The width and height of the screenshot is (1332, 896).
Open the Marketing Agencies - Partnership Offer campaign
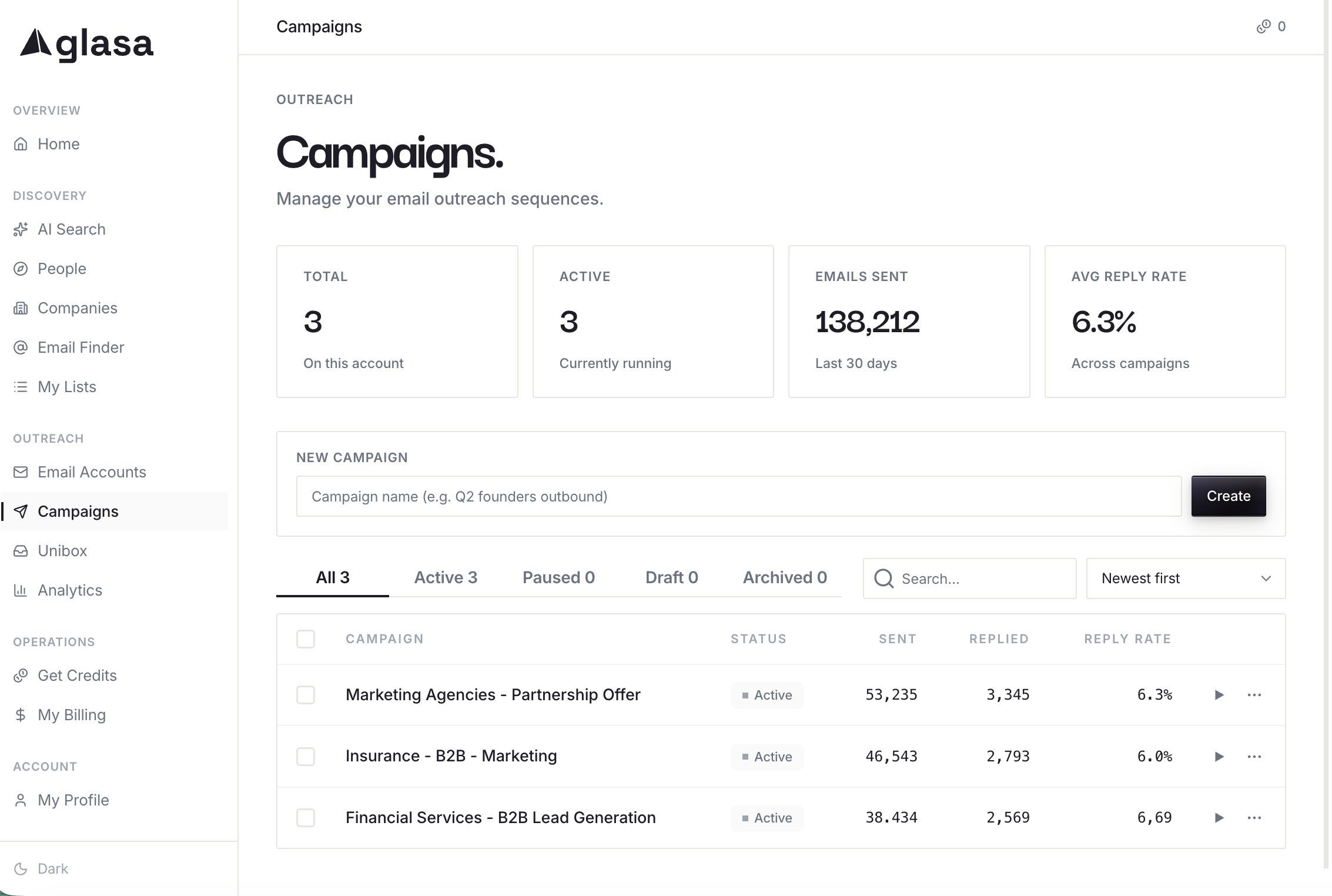click(493, 695)
